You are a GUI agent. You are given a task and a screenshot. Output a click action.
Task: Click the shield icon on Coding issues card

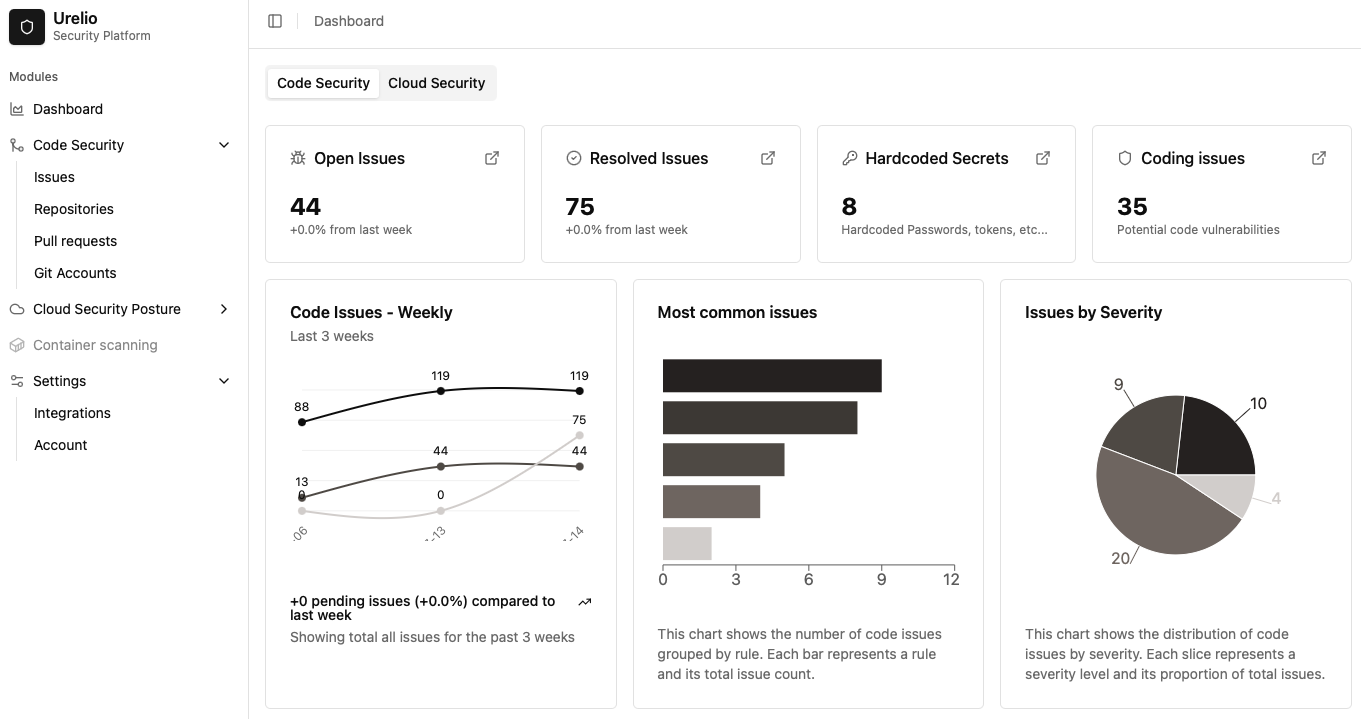click(1124, 158)
